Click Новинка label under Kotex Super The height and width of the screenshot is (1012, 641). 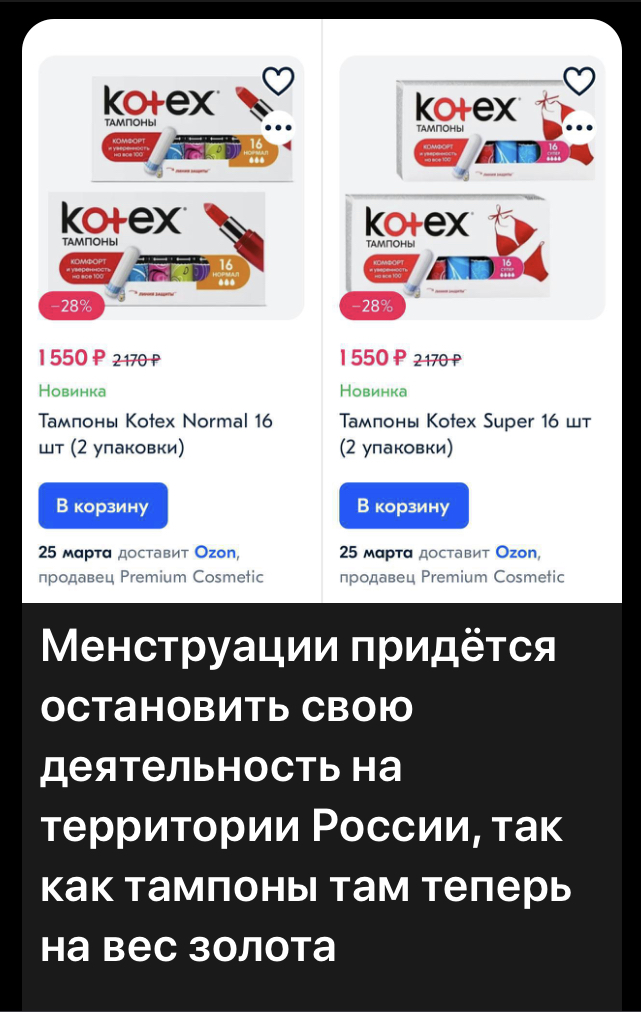[373, 391]
